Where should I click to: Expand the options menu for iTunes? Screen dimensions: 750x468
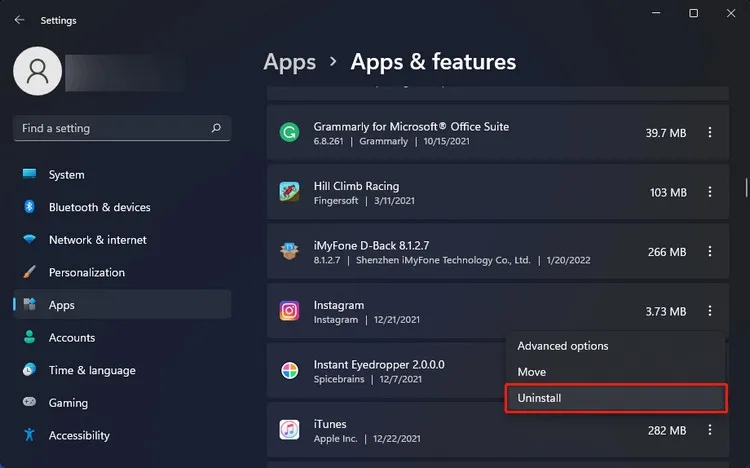tap(710, 430)
